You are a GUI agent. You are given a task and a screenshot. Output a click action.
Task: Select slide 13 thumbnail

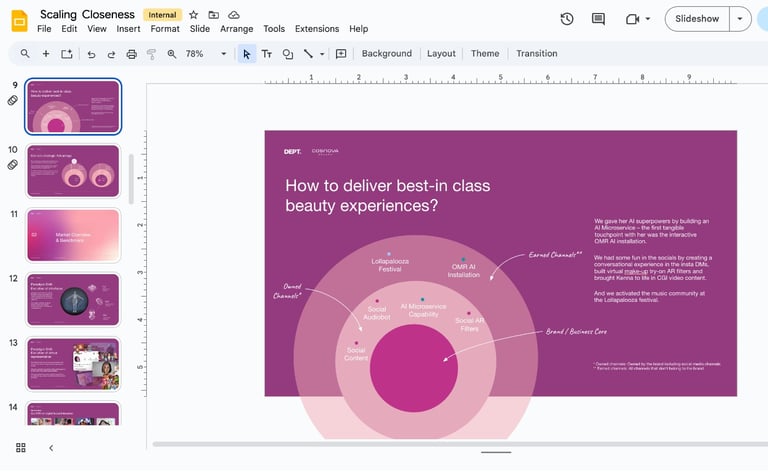pyautogui.click(x=73, y=364)
